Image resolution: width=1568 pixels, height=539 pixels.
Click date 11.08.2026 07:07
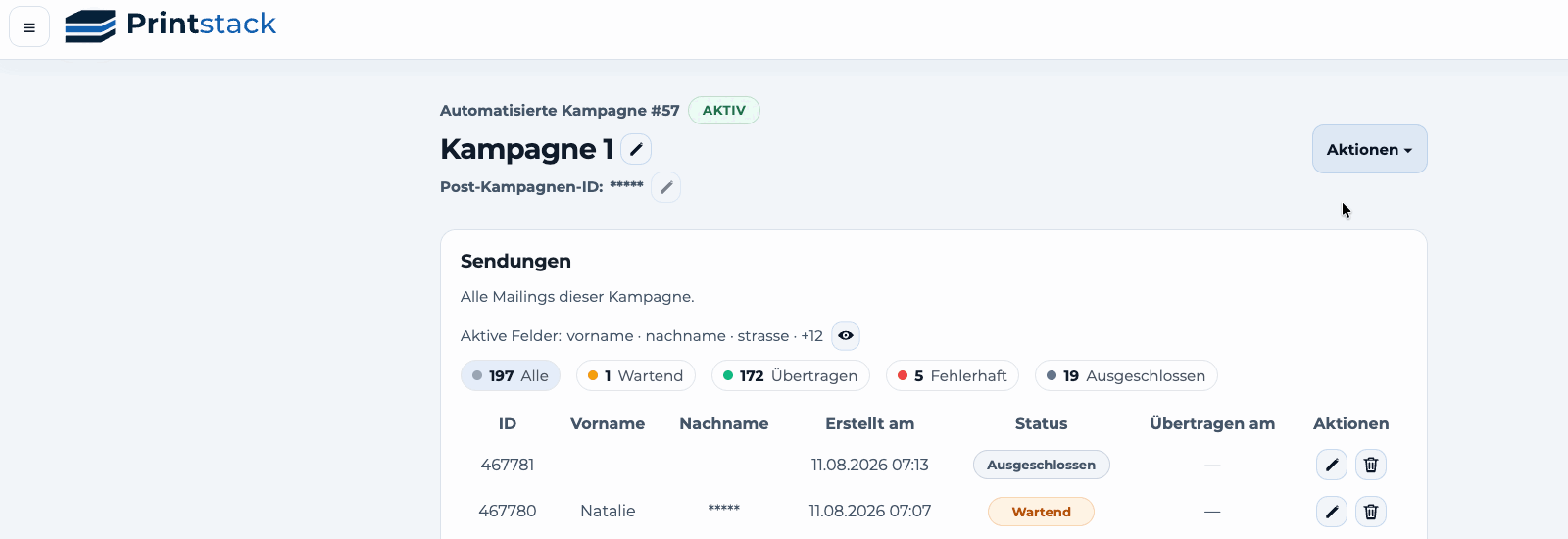870,511
